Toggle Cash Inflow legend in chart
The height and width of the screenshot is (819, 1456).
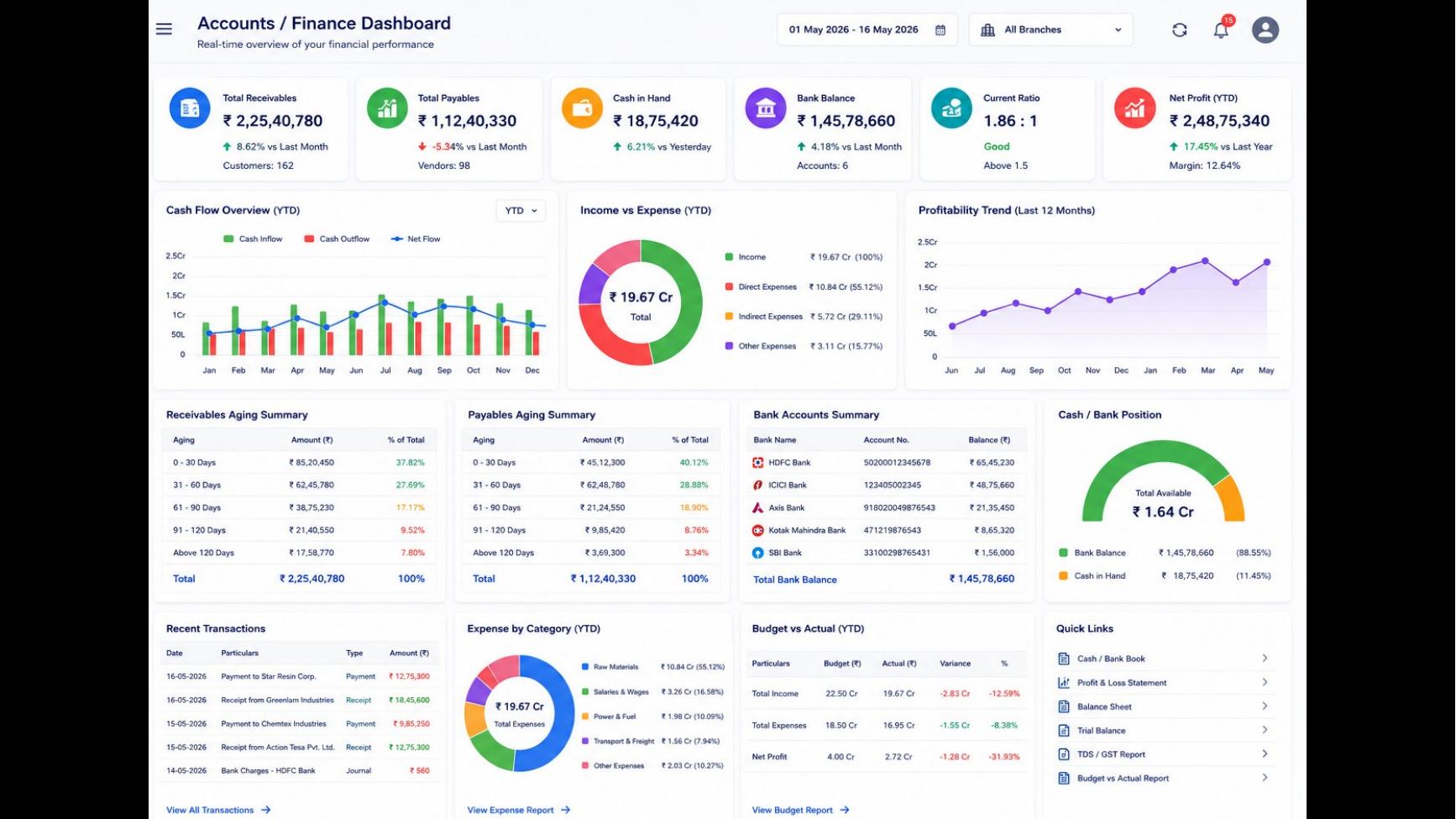(253, 239)
